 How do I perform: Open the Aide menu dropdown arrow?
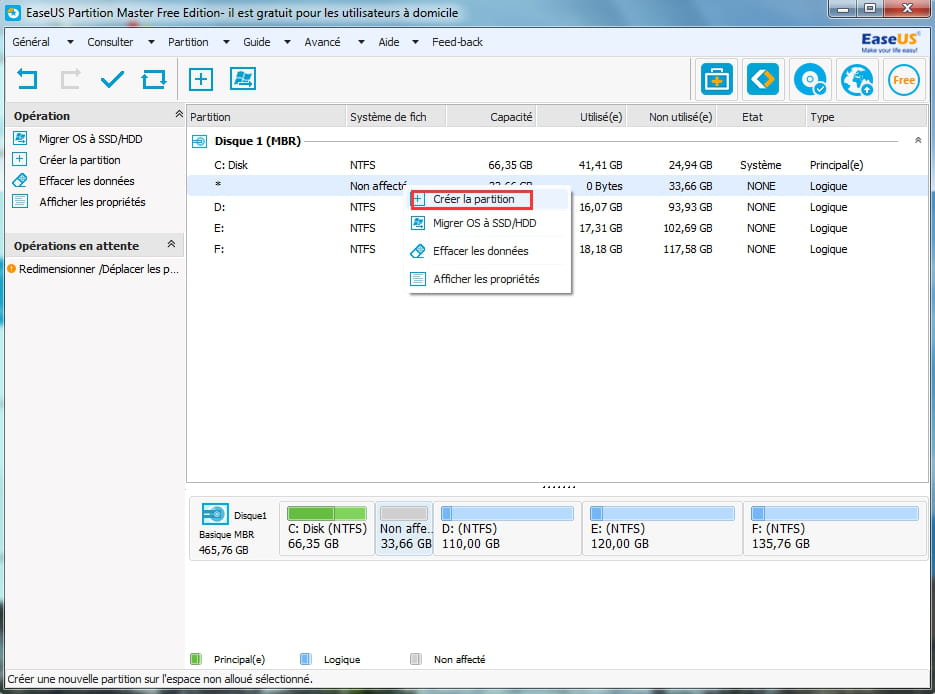pyautogui.click(x=416, y=42)
